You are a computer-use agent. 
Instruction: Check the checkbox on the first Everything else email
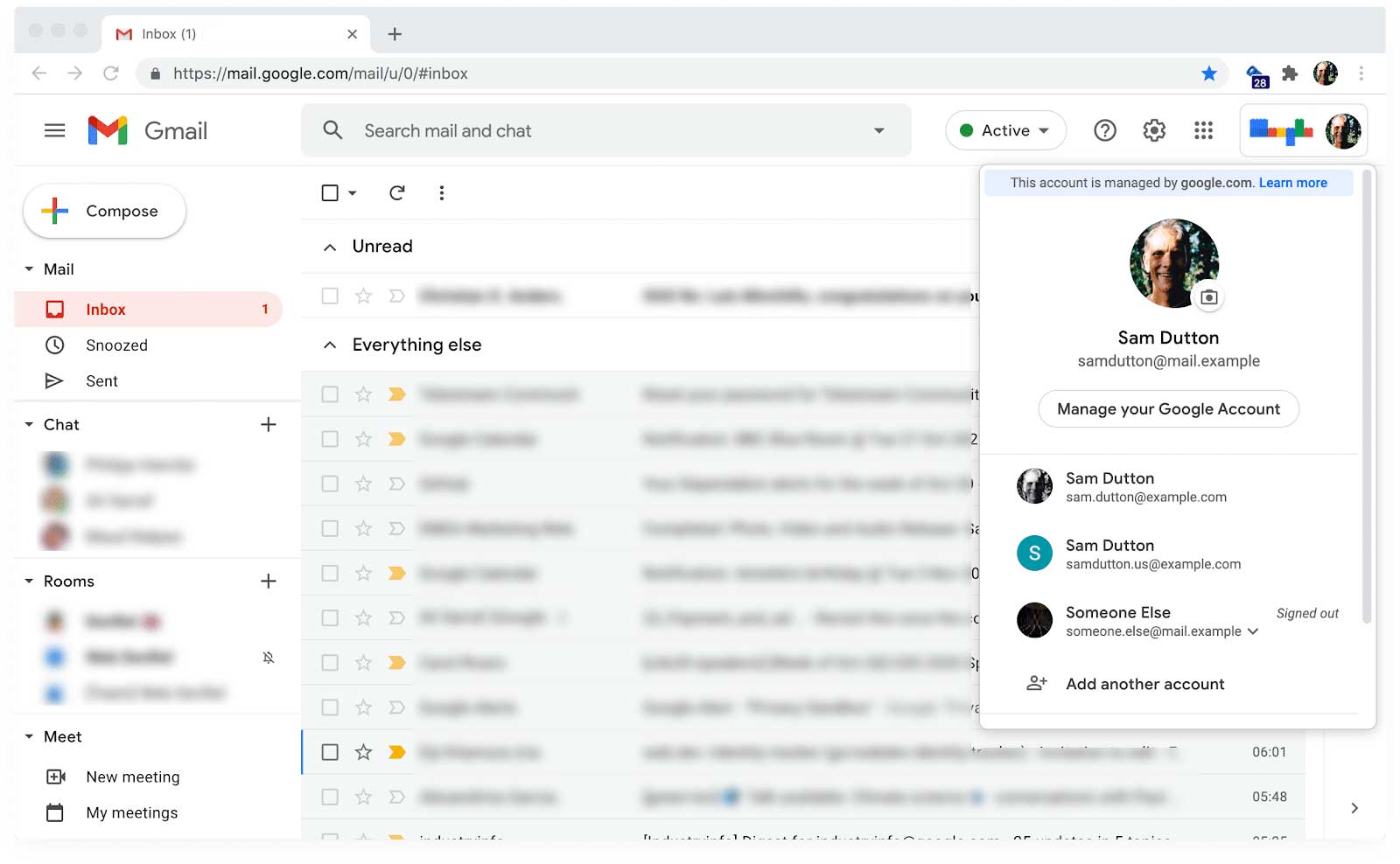point(329,394)
